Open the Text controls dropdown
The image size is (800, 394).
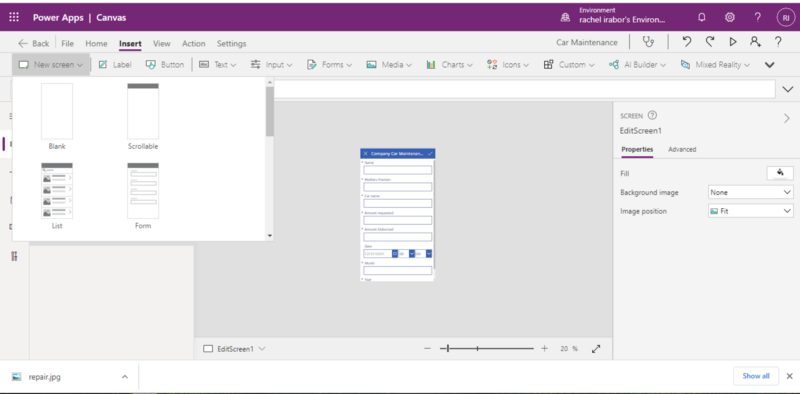217,65
